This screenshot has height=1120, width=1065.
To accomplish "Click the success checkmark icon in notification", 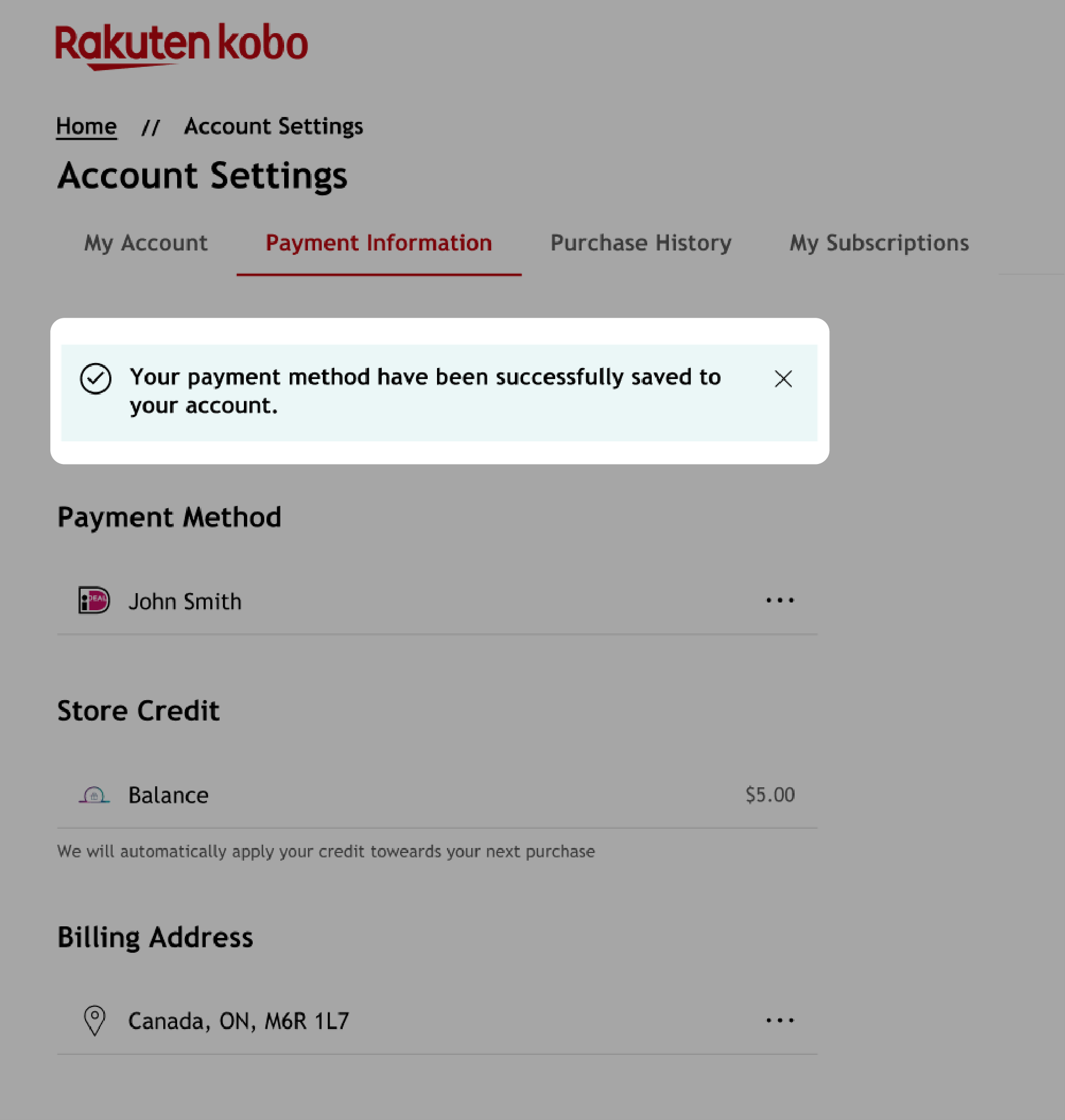I will coord(95,378).
